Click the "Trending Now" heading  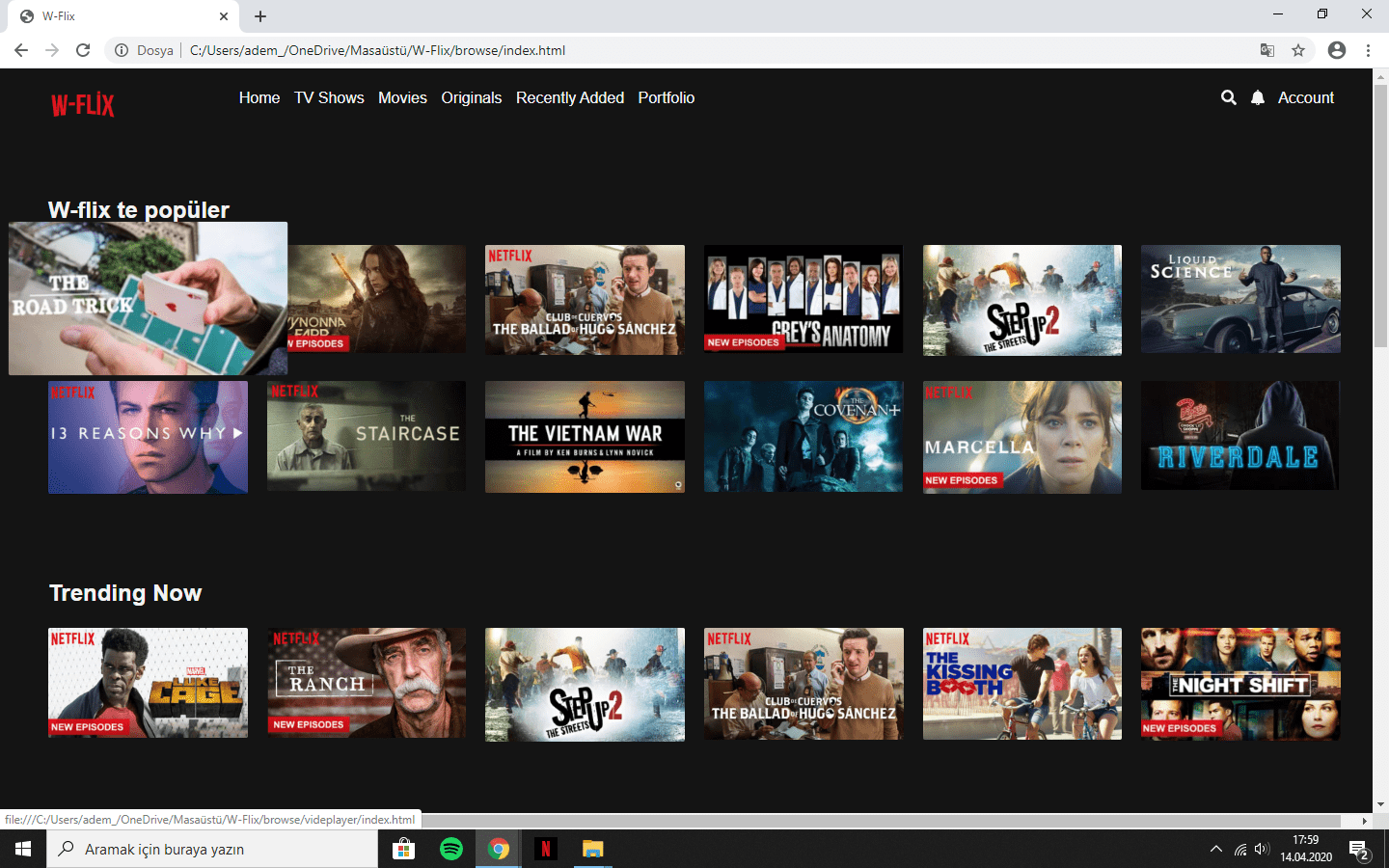click(125, 593)
